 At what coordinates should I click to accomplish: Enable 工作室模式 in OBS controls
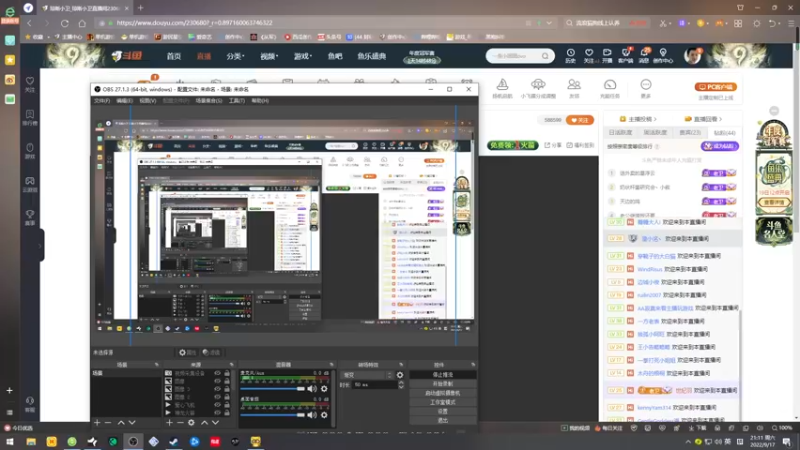pos(442,402)
